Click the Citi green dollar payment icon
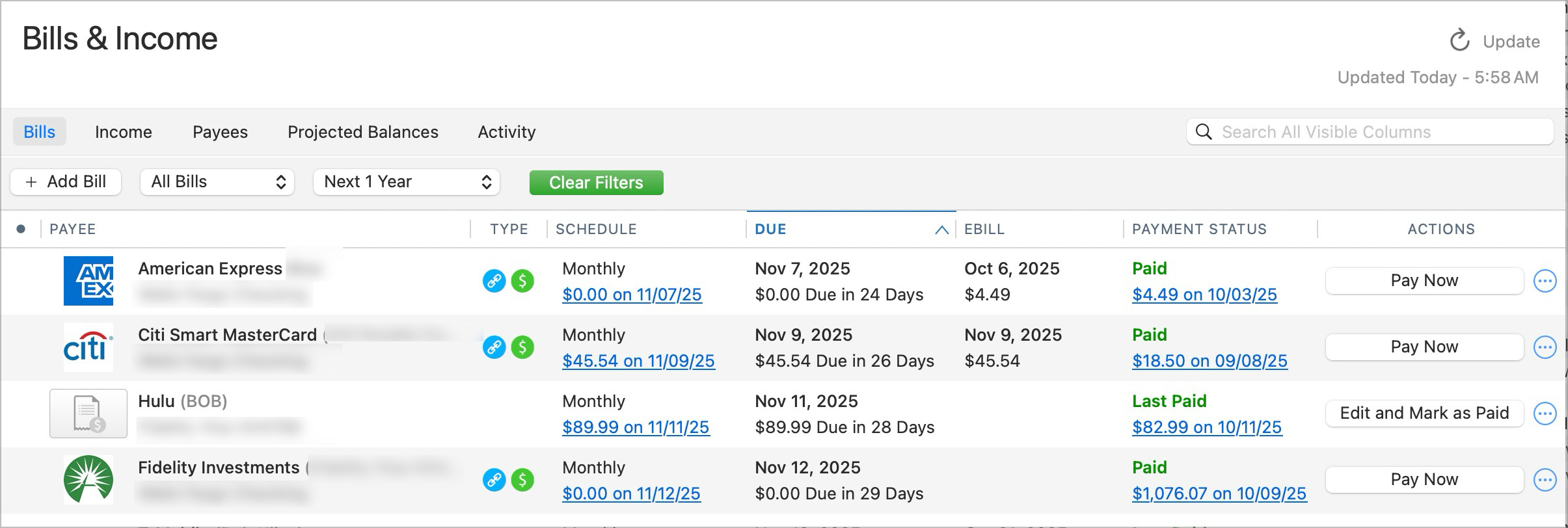Image resolution: width=1568 pixels, height=528 pixels. point(522,347)
